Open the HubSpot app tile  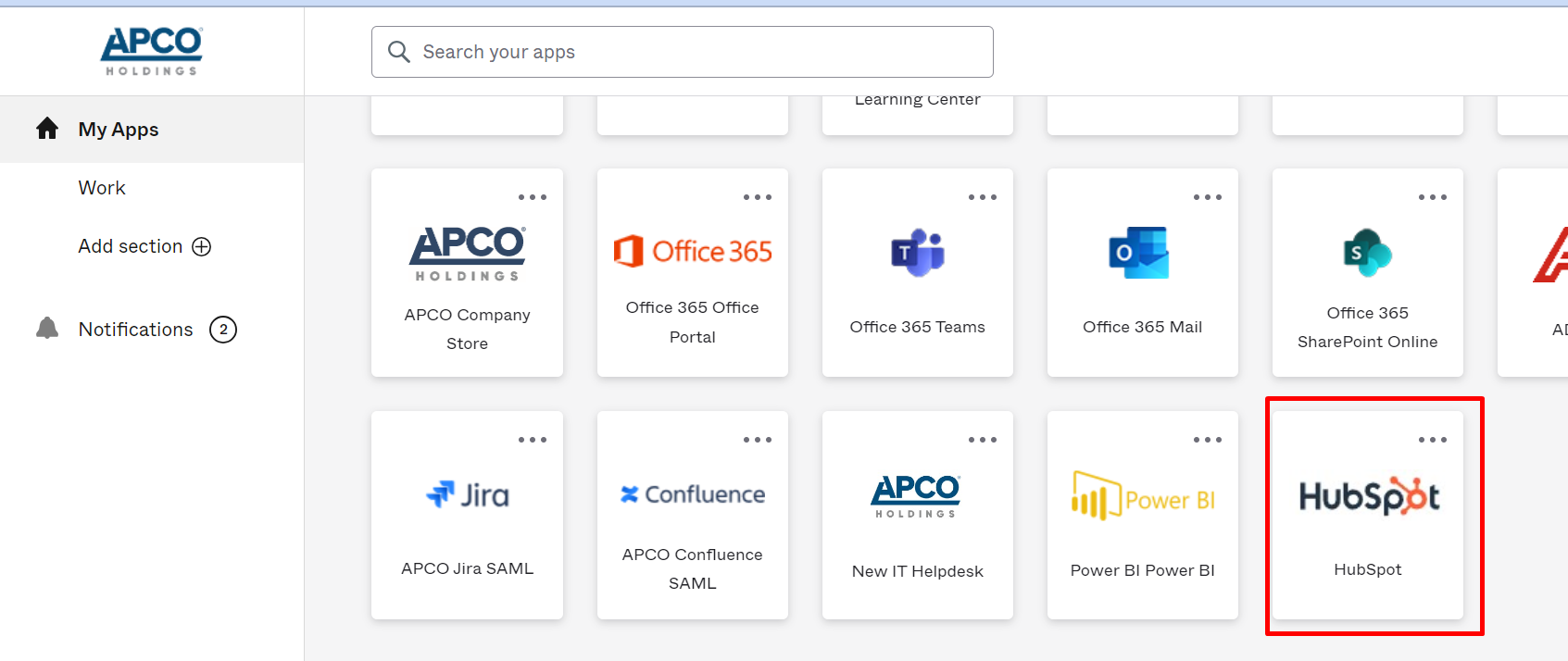1367,516
